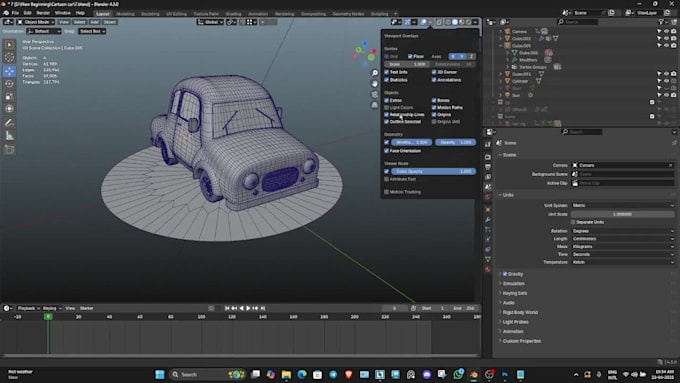Open the Edit menu
Image resolution: width=680 pixels, height=383 pixels.
[x=27, y=13]
